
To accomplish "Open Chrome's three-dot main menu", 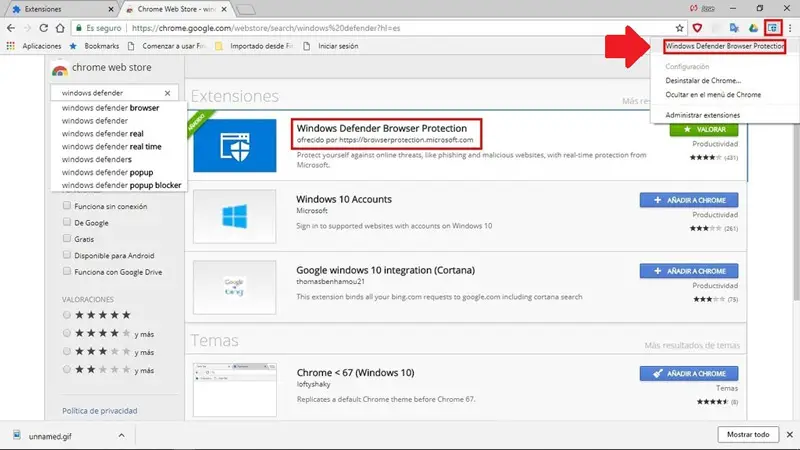I will 790,28.
